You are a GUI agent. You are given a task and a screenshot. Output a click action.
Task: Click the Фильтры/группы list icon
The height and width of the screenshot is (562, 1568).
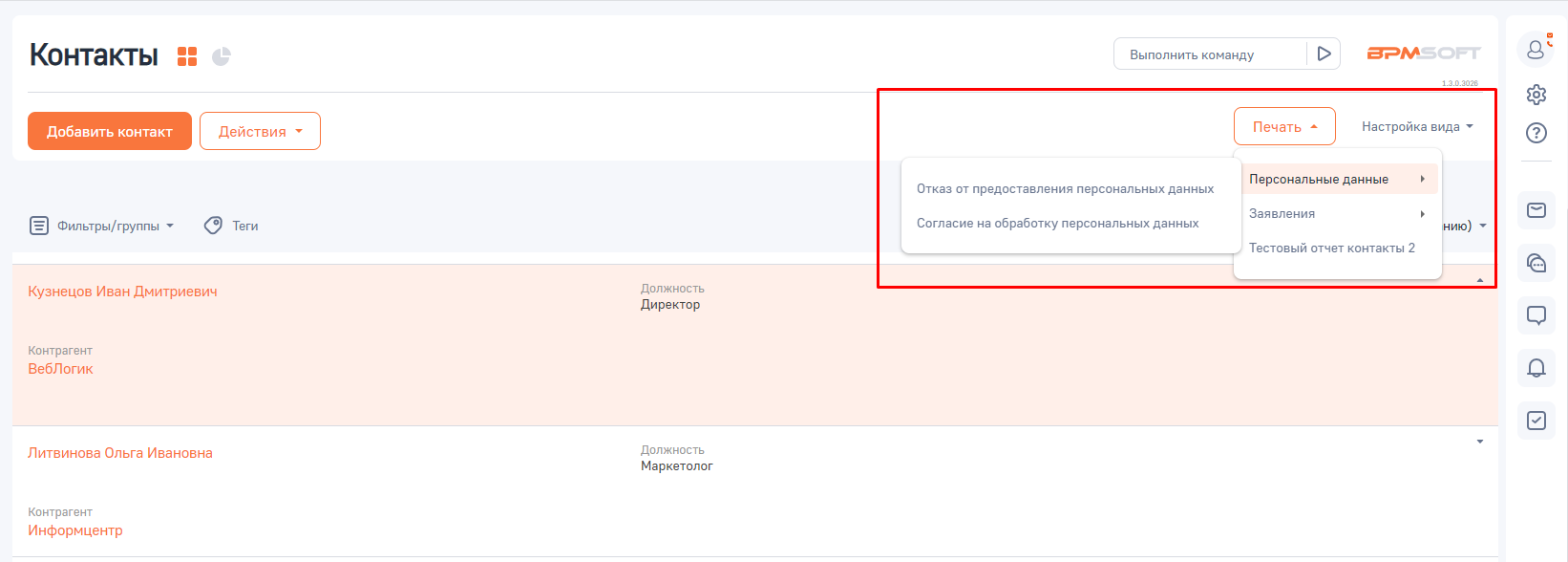click(x=39, y=226)
